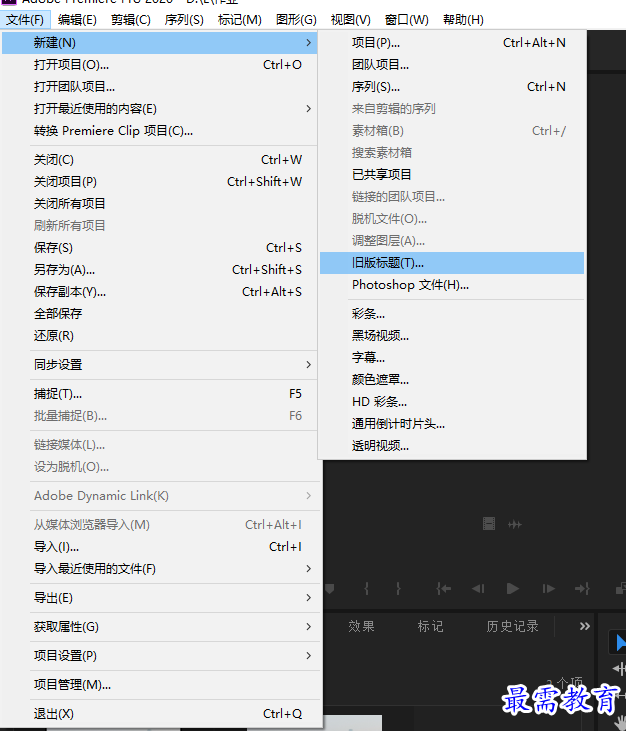Show more panel tabs via double chevron
This screenshot has height=731, width=626.
(x=585, y=626)
